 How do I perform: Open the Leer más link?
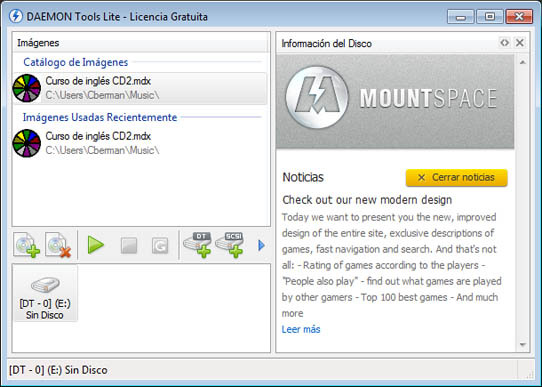pyautogui.click(x=301, y=329)
